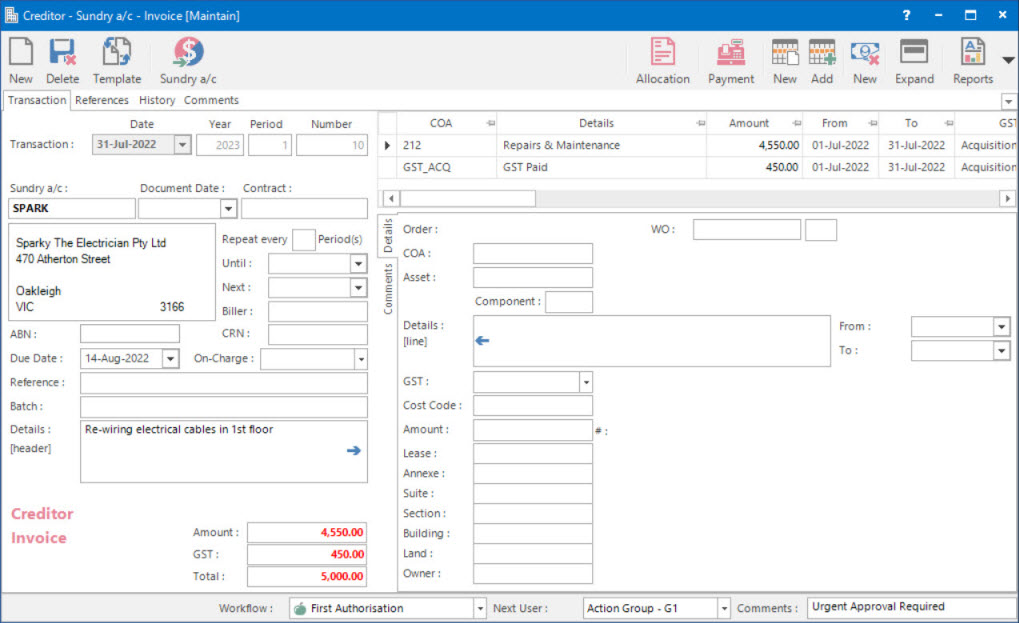Click the New icon with the red cross
Screen dimensions: 1019x623
pos(864,55)
